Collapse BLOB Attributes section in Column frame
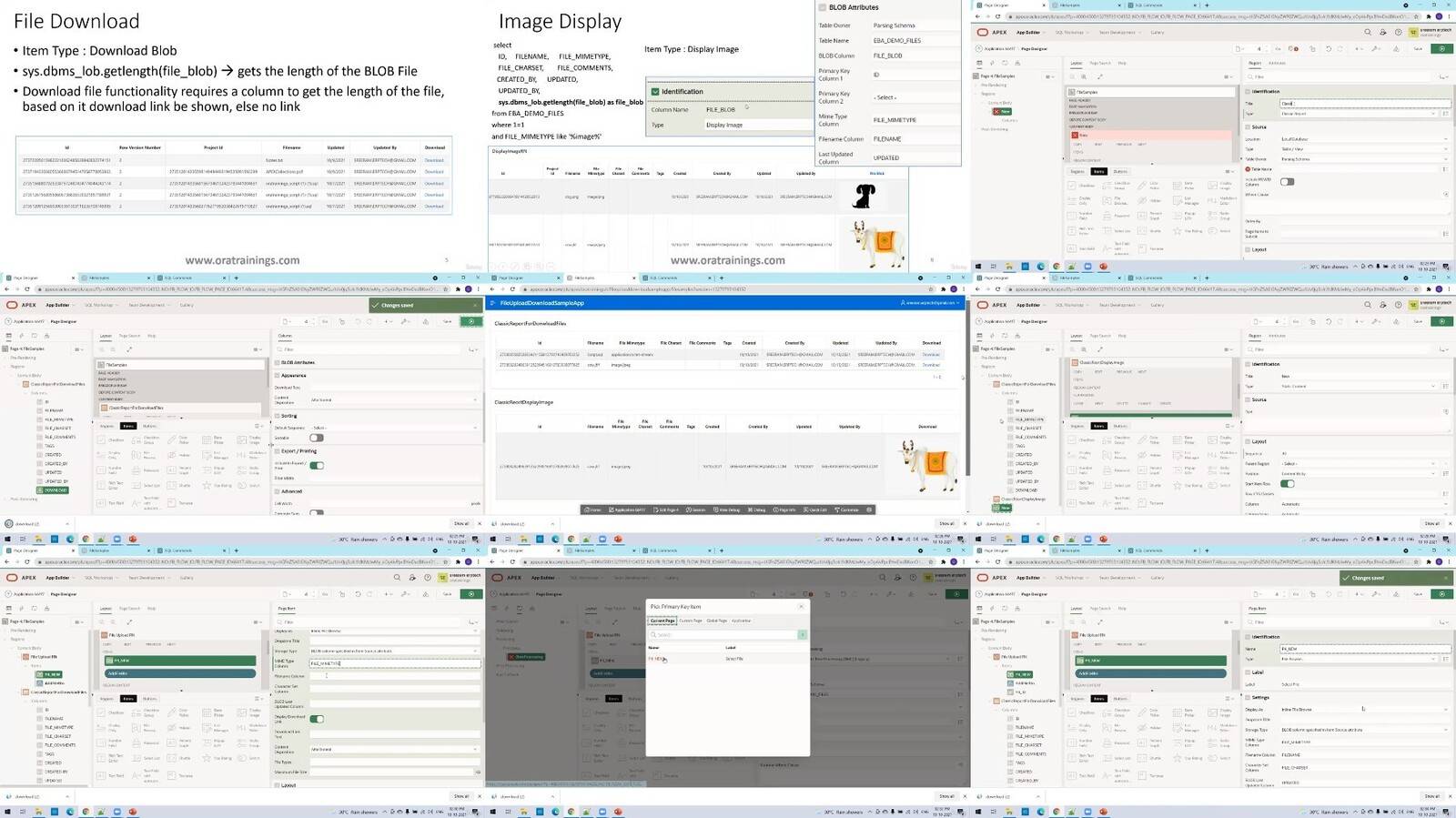This screenshot has width=1456, height=818. click(278, 362)
